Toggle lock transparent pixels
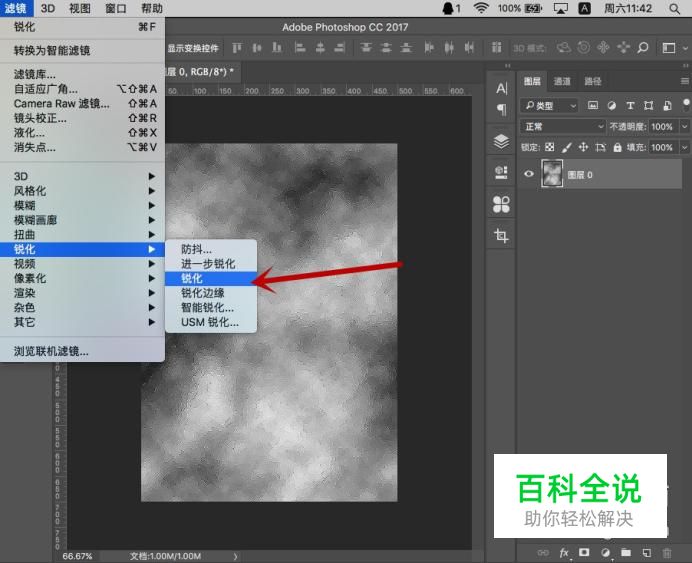Image resolution: width=692 pixels, height=563 pixels. 549,147
